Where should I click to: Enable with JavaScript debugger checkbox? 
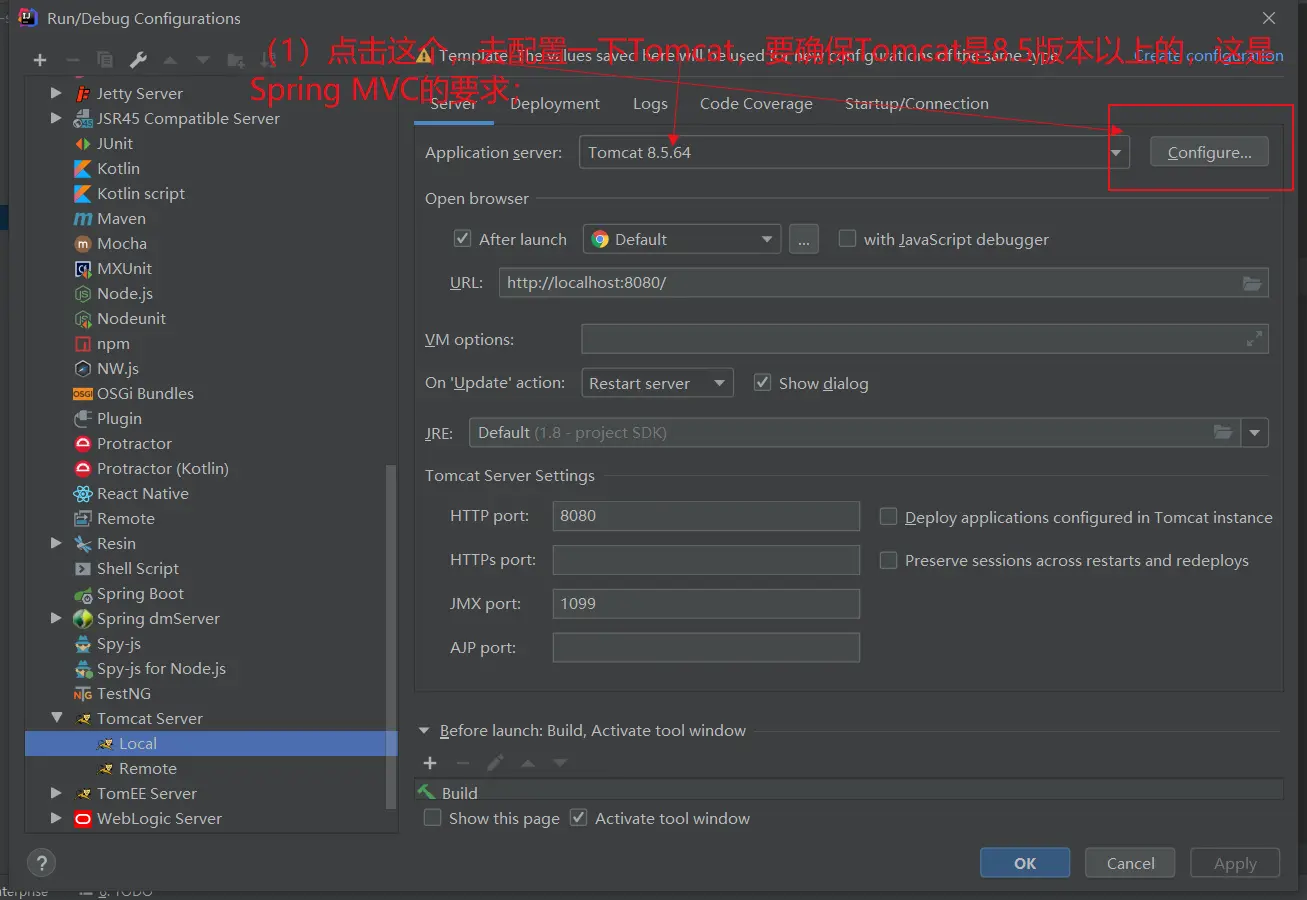point(847,239)
